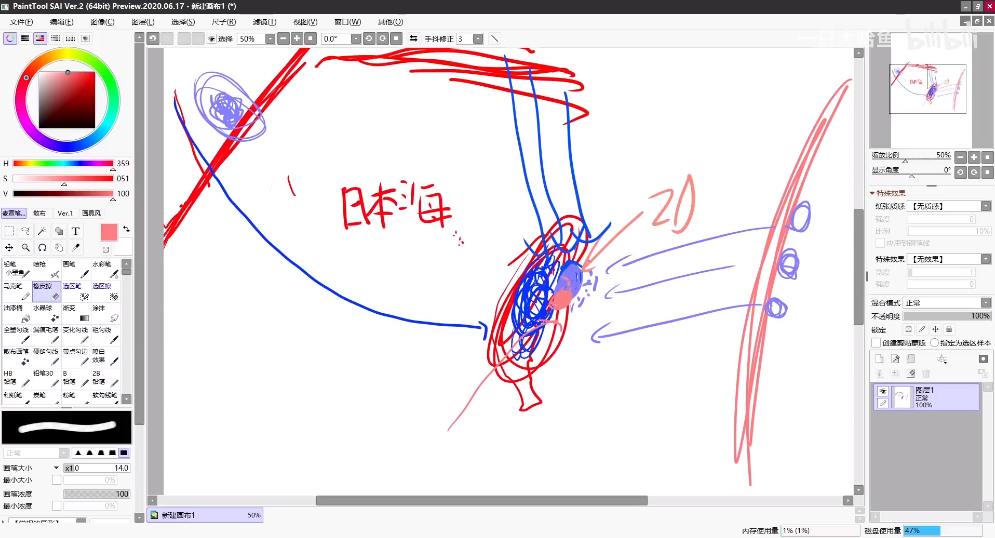Click the layer opacity 100% slider
This screenshot has height=538, width=995.
coord(947,315)
